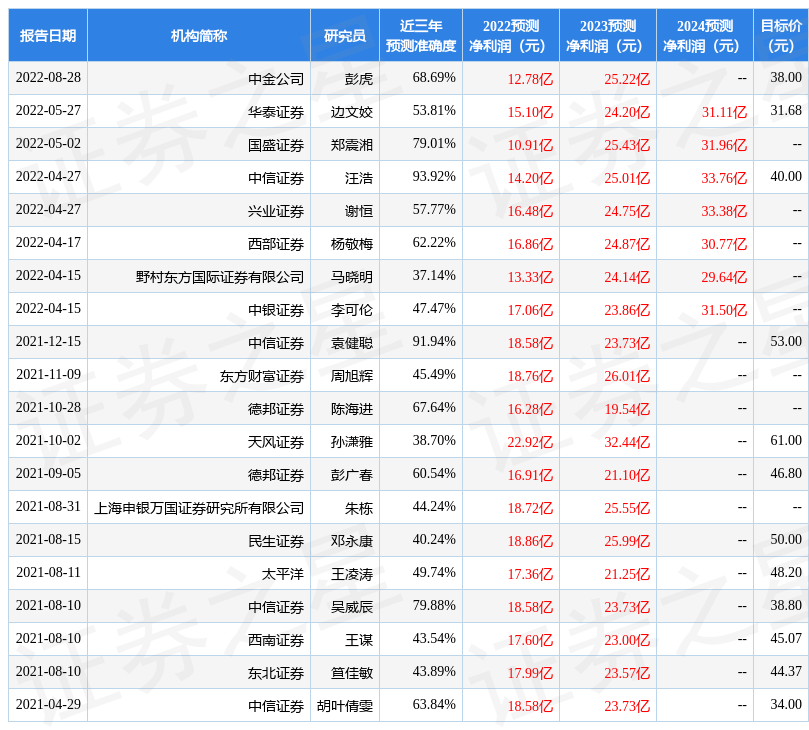Screen dimensions: 809x730
Task: Click the date 2021-04-29
Action: (x=48, y=705)
